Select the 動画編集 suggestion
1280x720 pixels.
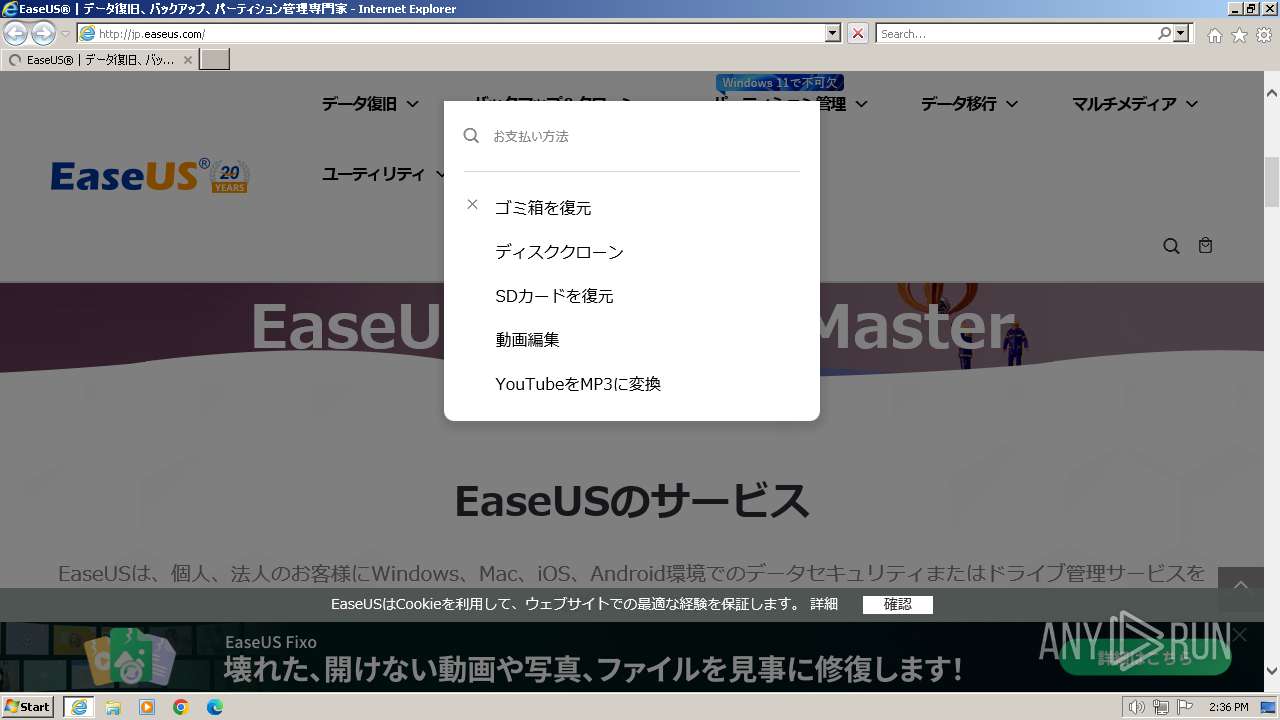527,340
